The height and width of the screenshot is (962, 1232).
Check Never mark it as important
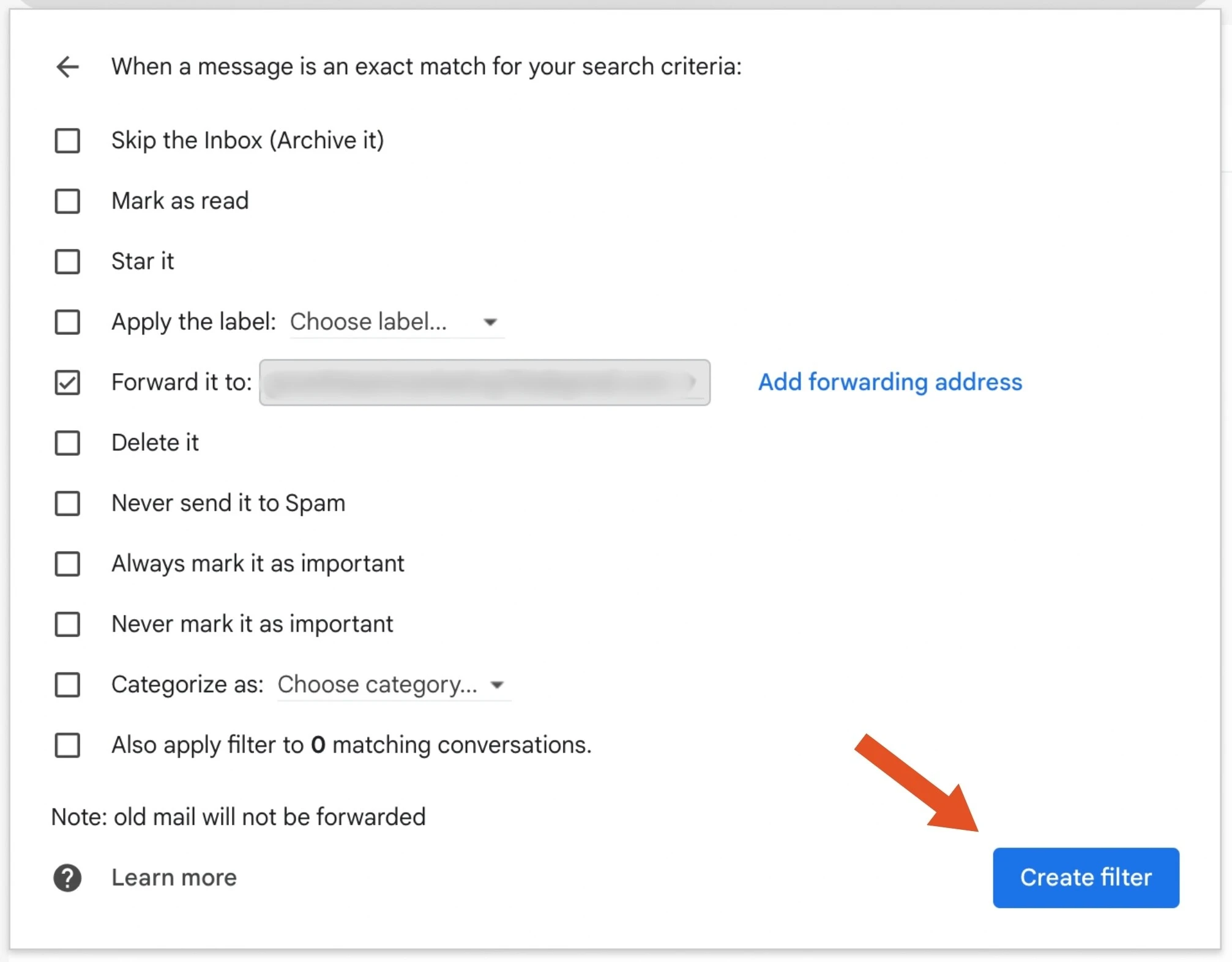67,624
